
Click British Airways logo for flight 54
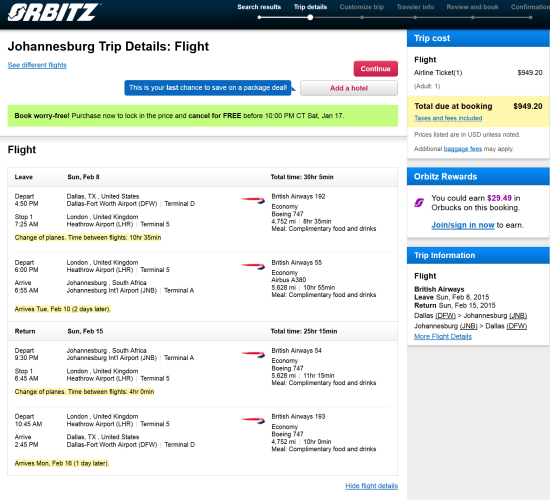[253, 354]
